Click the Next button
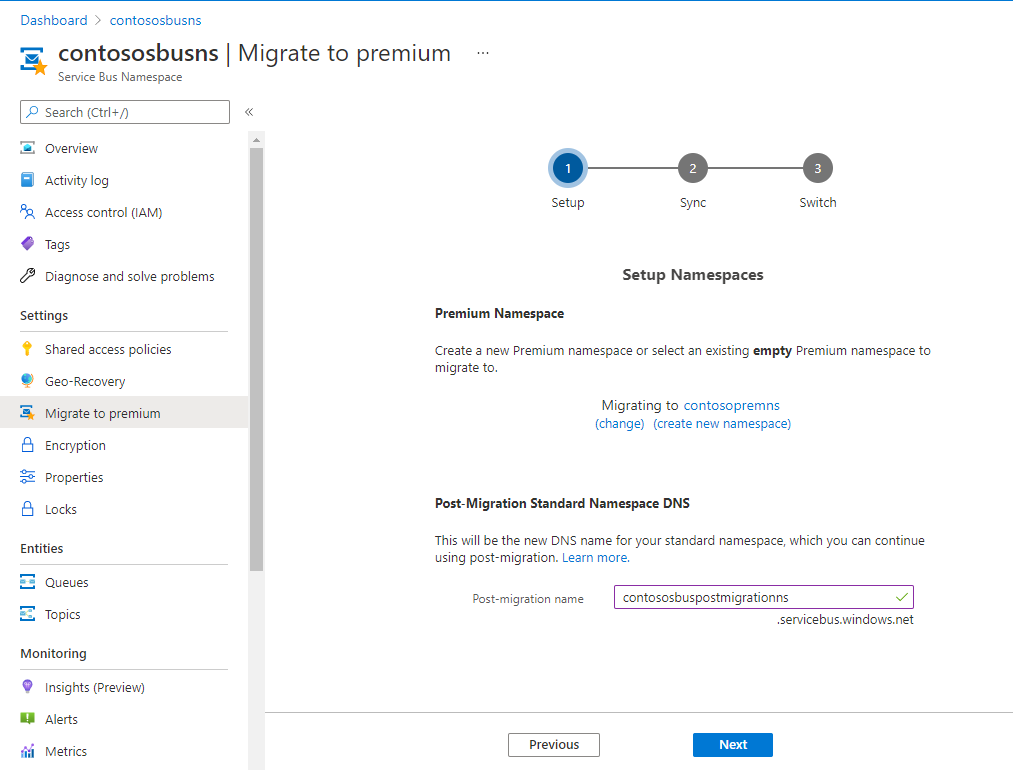1013x770 pixels. [733, 744]
